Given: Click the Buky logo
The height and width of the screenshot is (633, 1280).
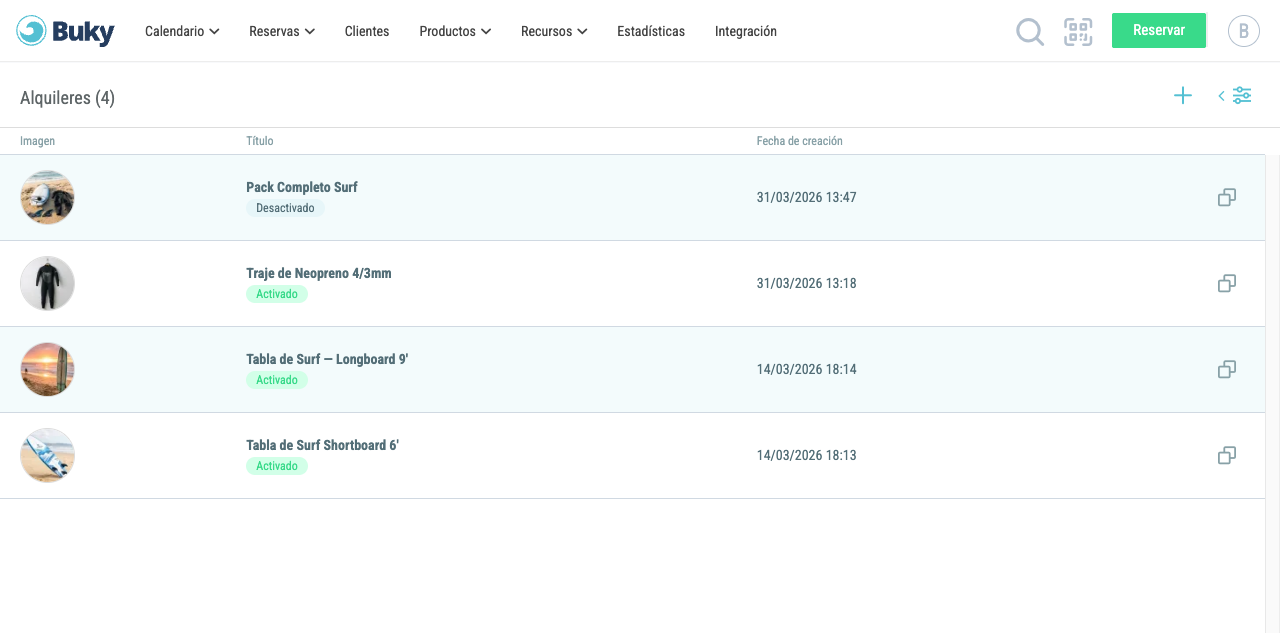Looking at the screenshot, I should pyautogui.click(x=66, y=31).
